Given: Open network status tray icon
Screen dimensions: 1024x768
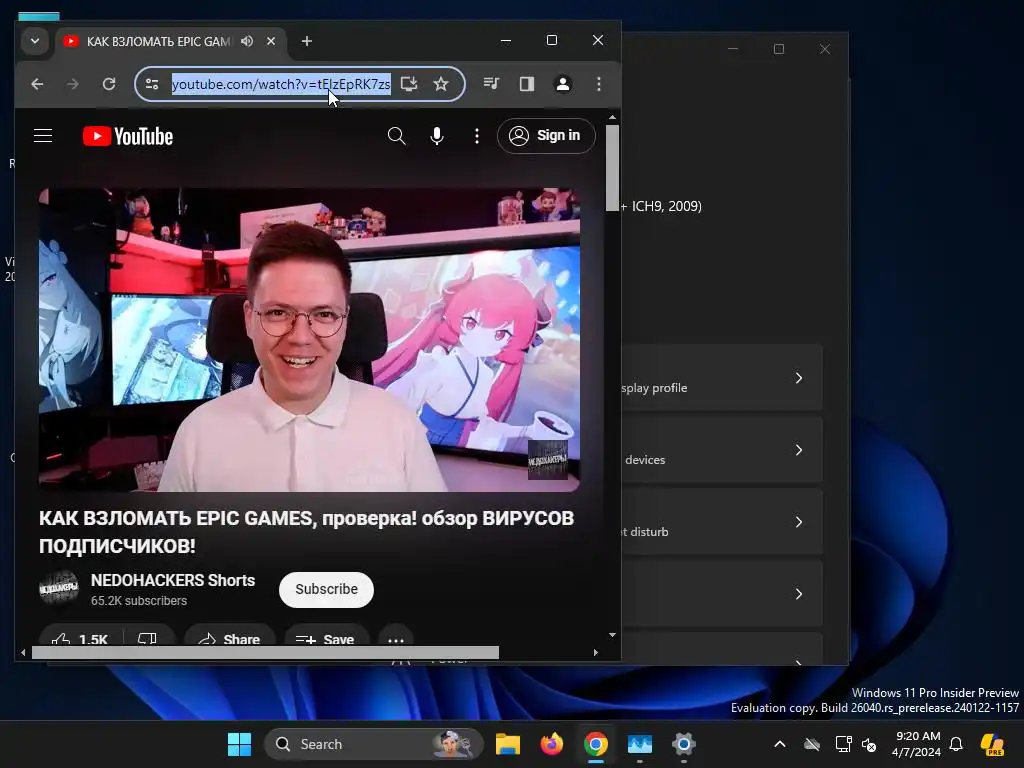Looking at the screenshot, I should point(843,744).
